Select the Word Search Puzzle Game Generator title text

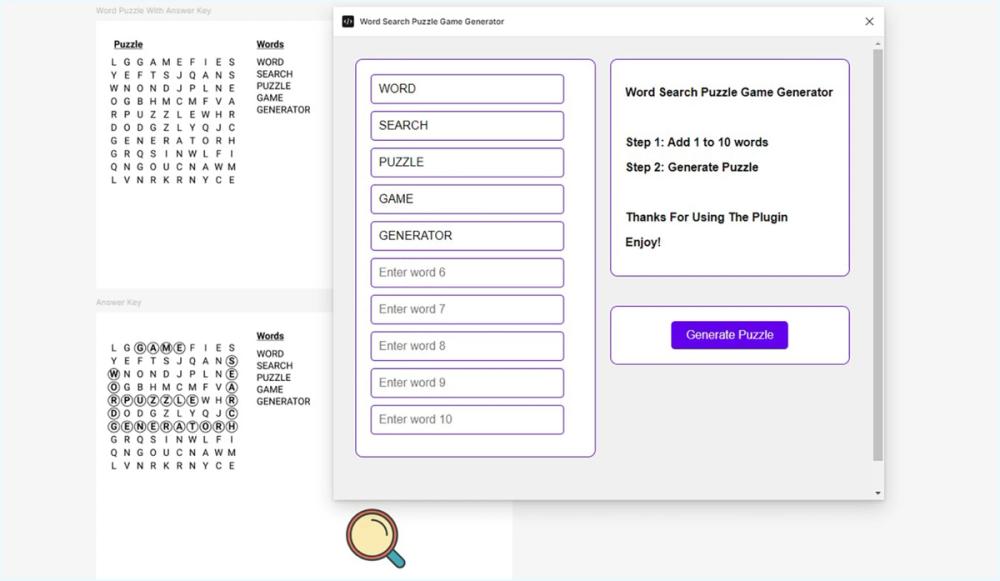[x=729, y=91]
